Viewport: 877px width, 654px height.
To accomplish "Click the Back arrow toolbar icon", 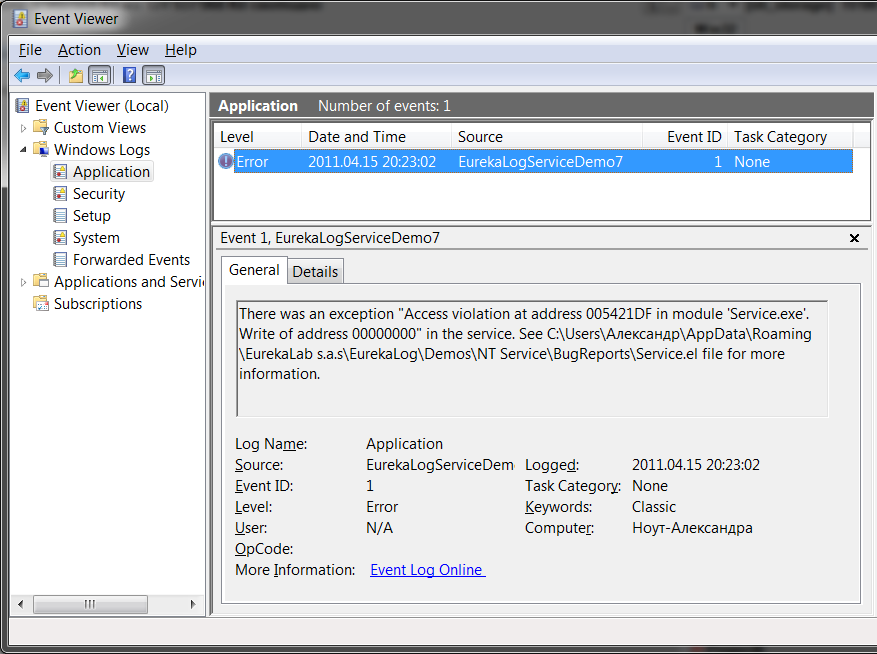I will [x=22, y=75].
